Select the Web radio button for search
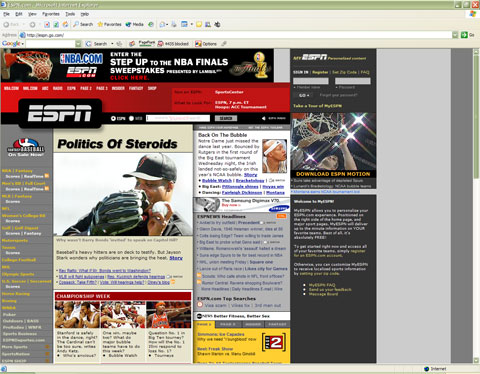480x374 pixels. (x=131, y=118)
